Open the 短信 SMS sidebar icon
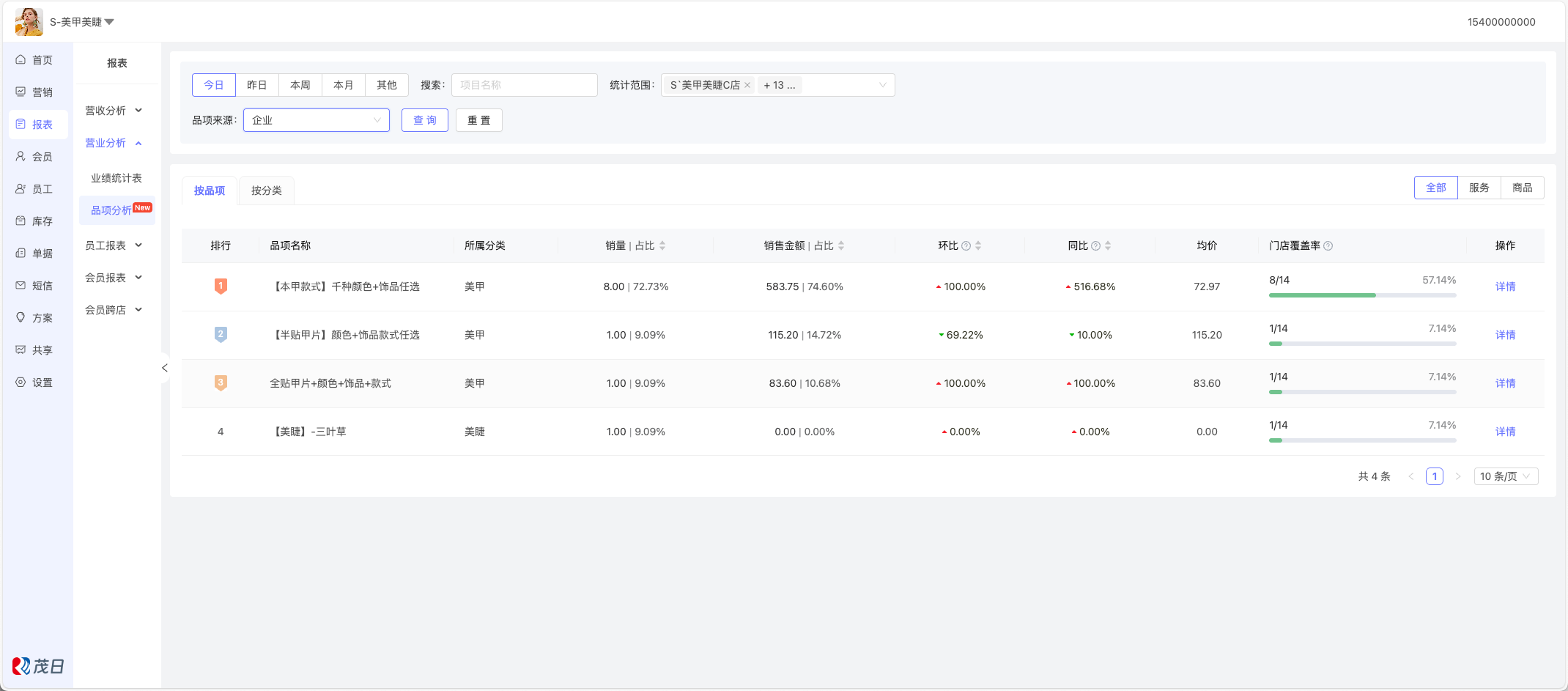Screen dimensions: 1568x691 [x=21, y=286]
